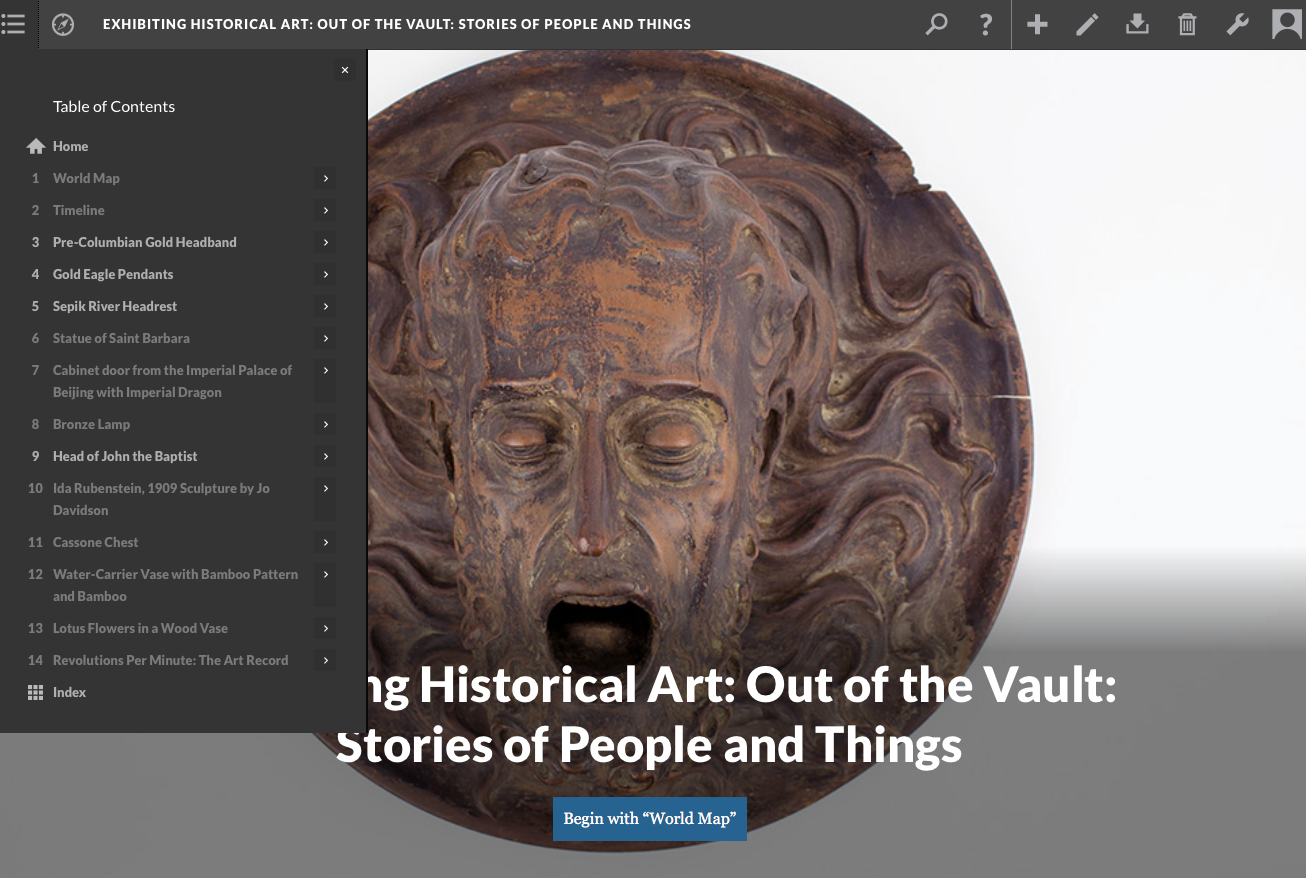Screen dimensions: 1306x878
Task: Open Lotus Flowers in a Wood Vase page
Action: [x=140, y=628]
